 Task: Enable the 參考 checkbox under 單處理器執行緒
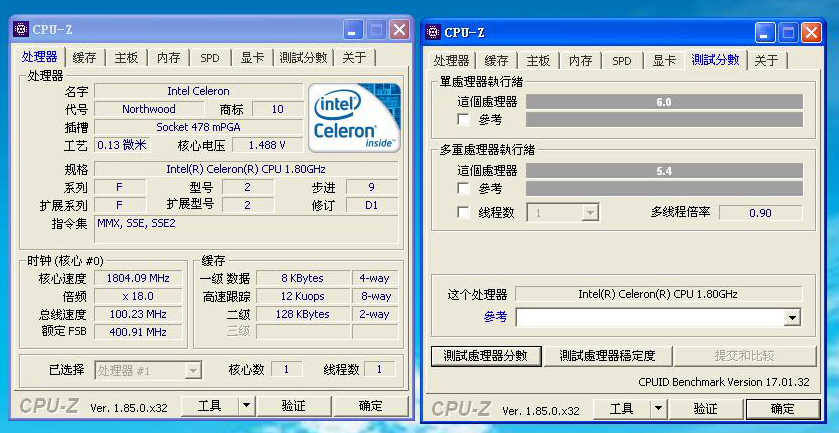463,119
